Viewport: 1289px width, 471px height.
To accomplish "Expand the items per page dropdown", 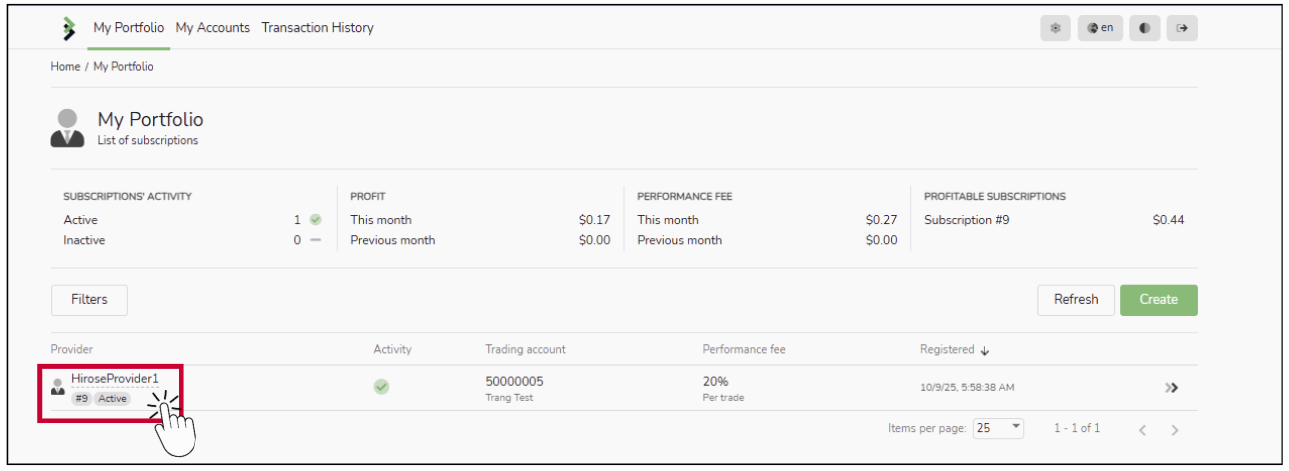I will 999,428.
